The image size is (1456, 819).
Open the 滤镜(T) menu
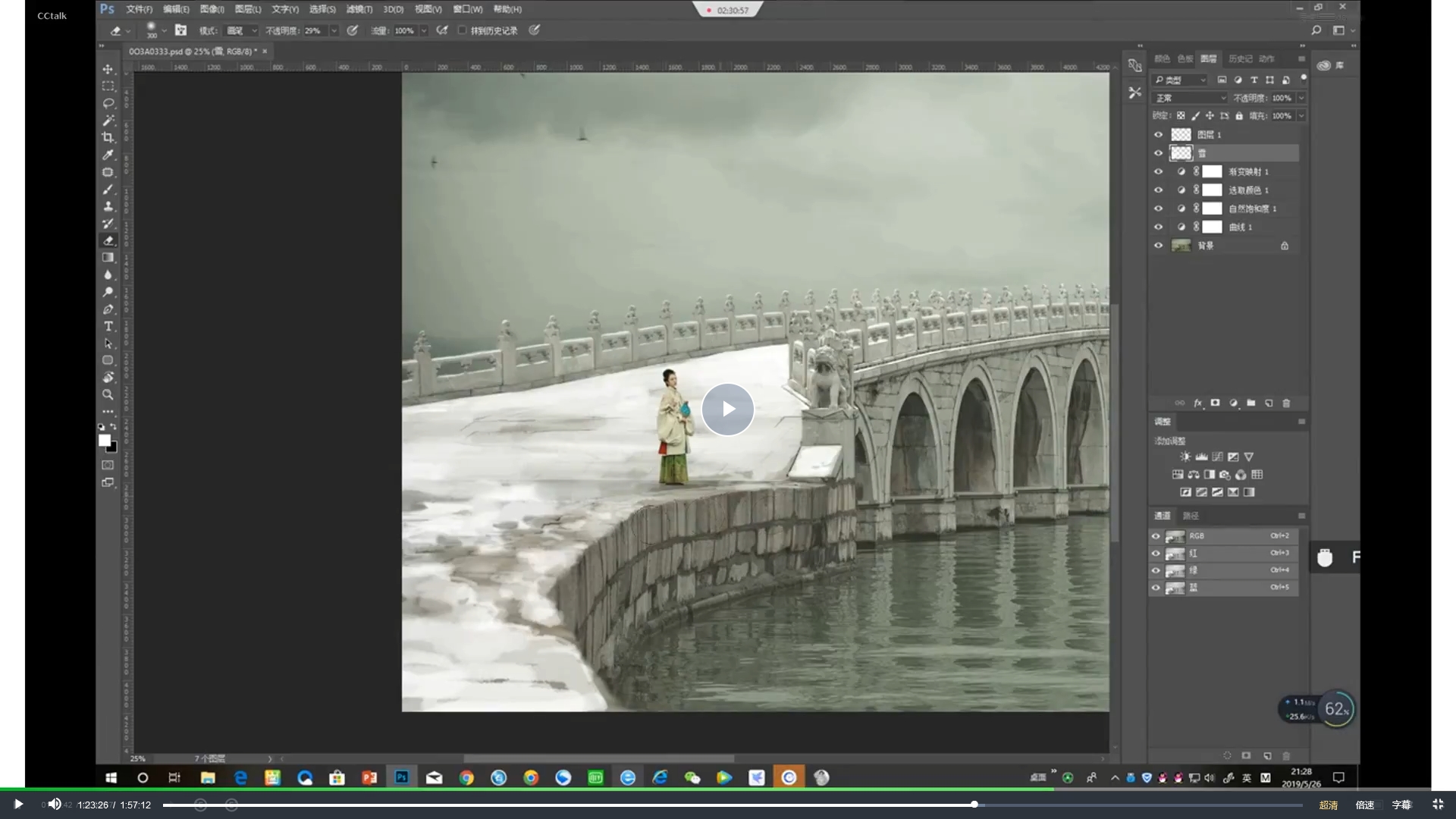(x=359, y=9)
